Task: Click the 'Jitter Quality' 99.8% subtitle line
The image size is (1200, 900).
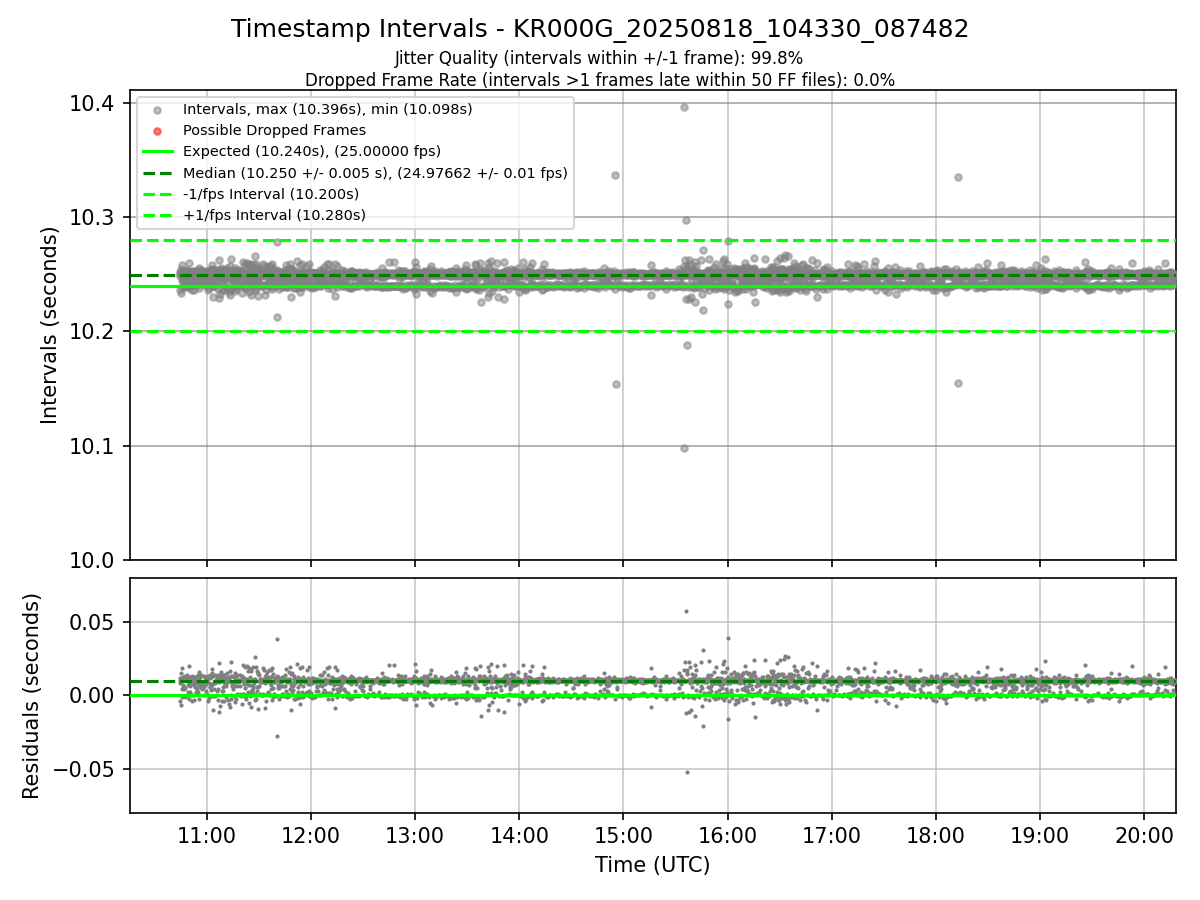Action: click(x=600, y=59)
